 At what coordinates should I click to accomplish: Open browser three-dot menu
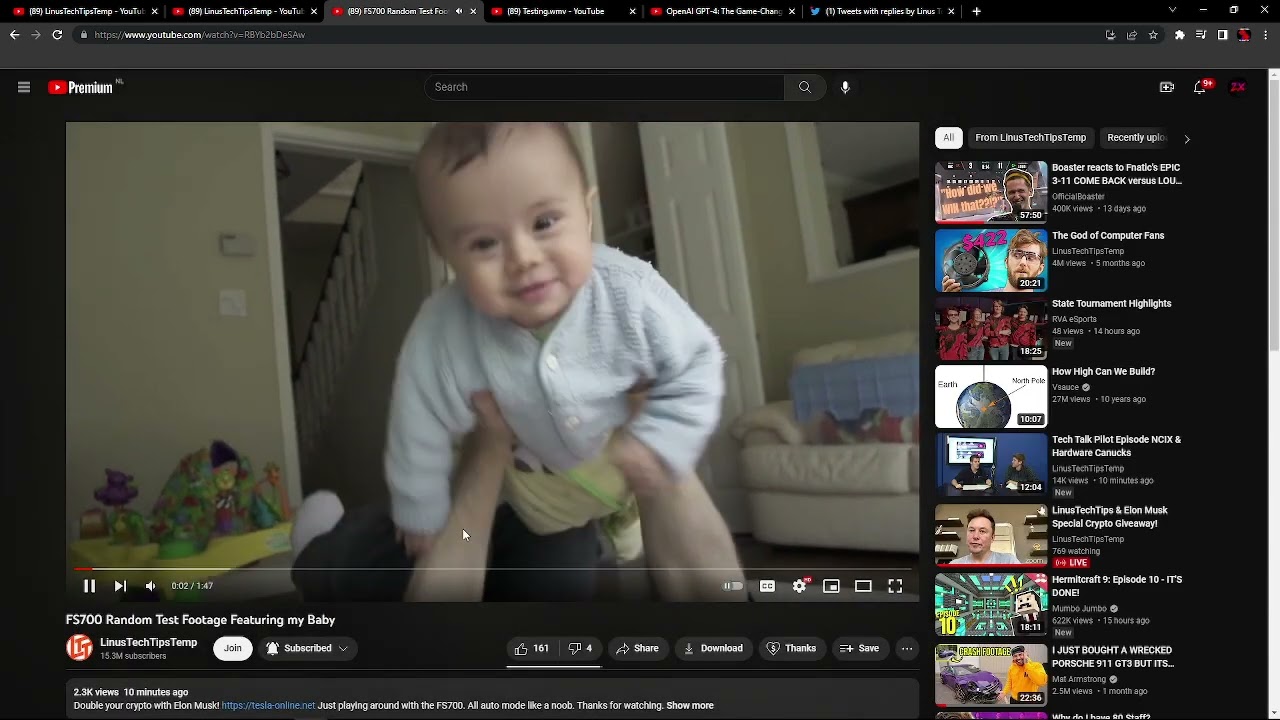click(1266, 34)
